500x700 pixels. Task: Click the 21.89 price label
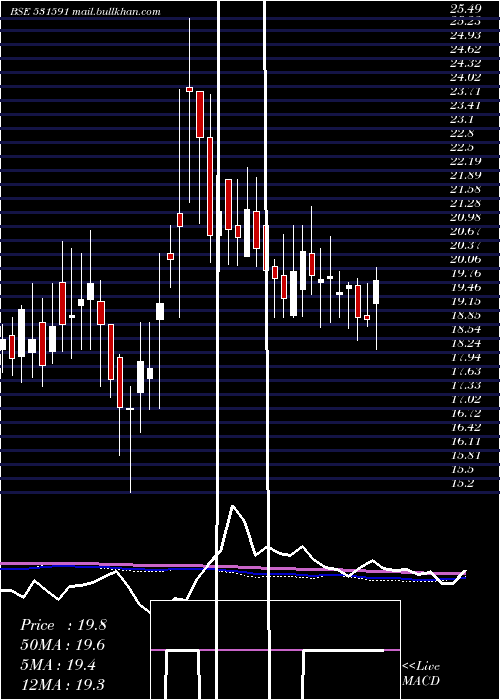(466, 175)
